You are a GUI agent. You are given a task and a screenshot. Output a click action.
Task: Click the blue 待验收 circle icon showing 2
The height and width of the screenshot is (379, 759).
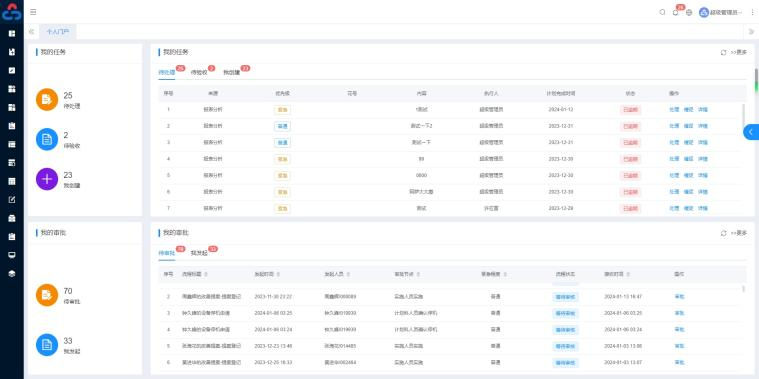coord(47,139)
